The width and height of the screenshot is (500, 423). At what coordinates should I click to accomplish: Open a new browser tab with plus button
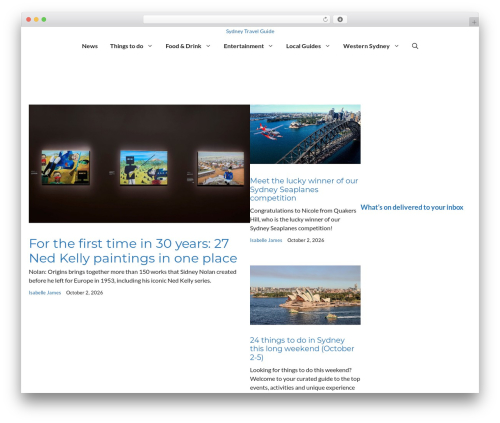474,22
